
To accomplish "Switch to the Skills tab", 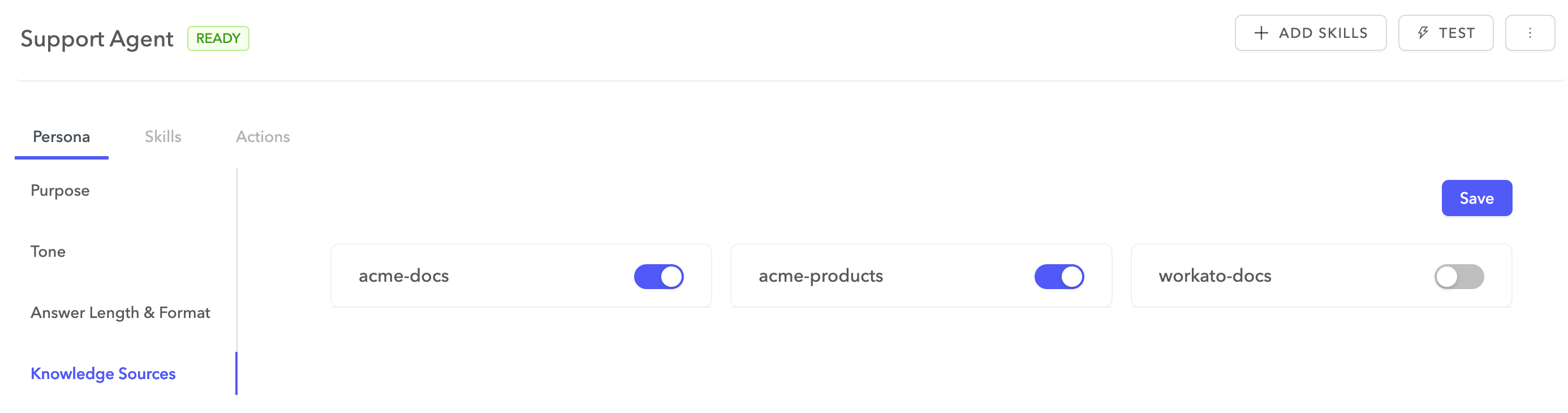I will pyautogui.click(x=163, y=136).
